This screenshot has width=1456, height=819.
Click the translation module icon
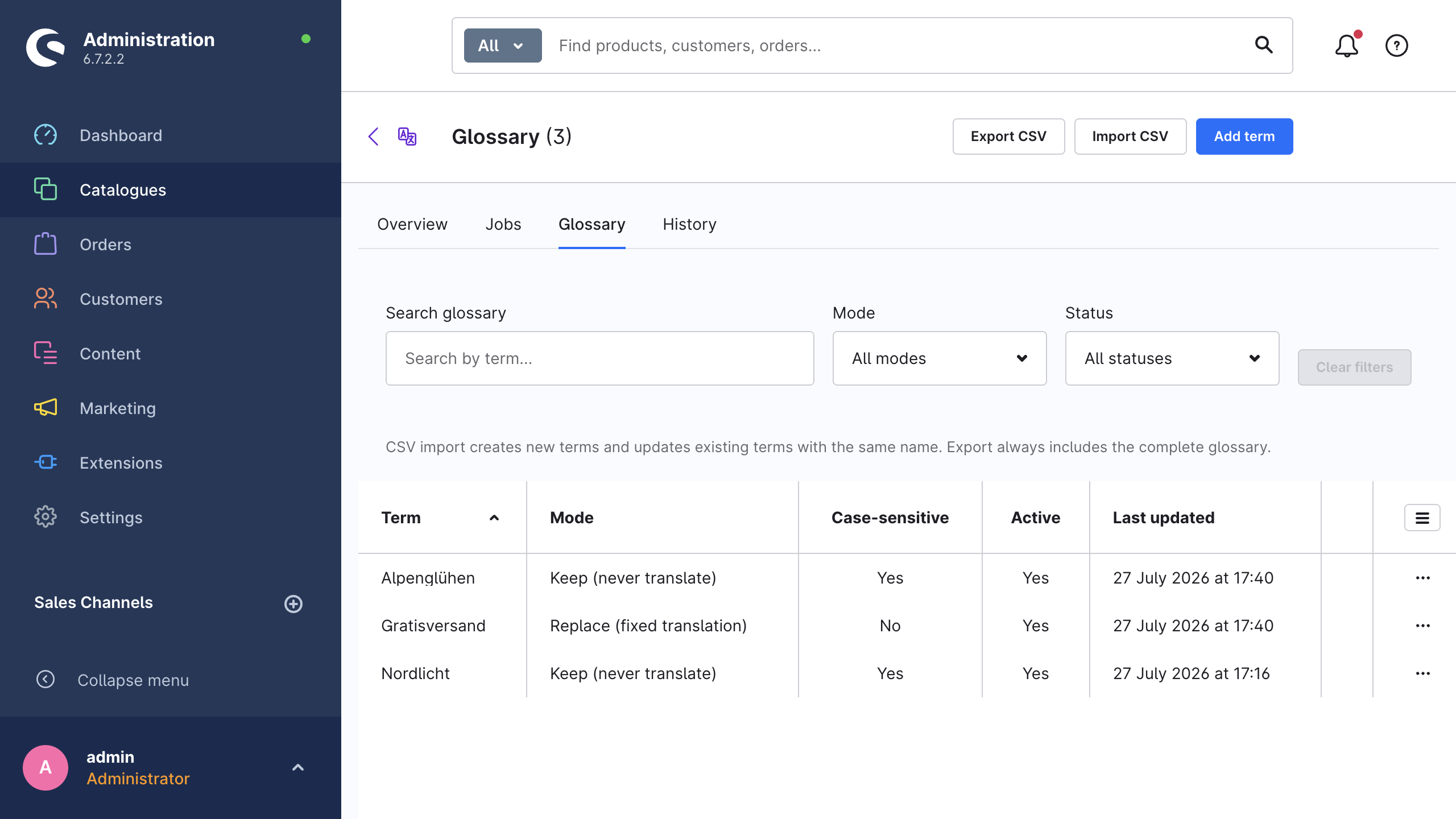[x=407, y=136]
